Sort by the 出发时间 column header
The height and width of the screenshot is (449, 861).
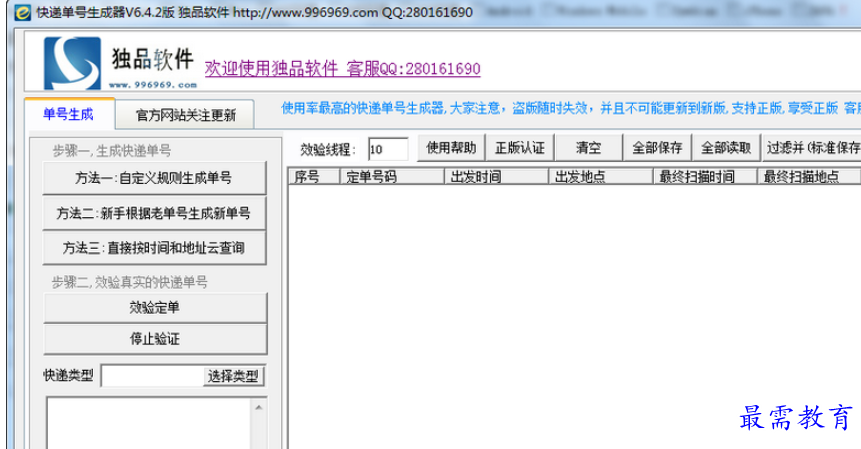[496, 177]
